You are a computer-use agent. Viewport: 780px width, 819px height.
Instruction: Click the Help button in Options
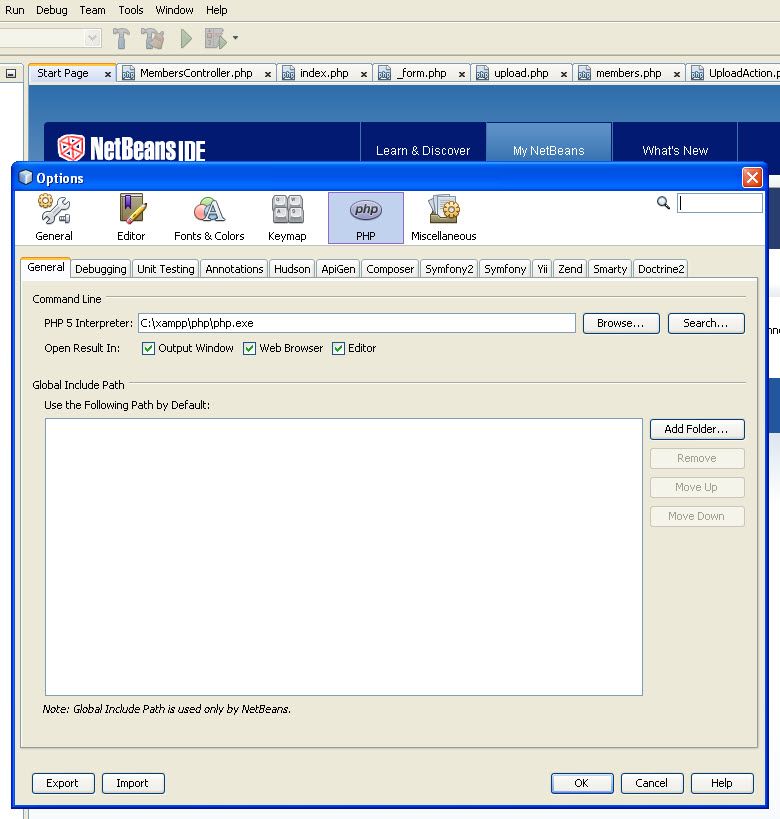click(721, 783)
